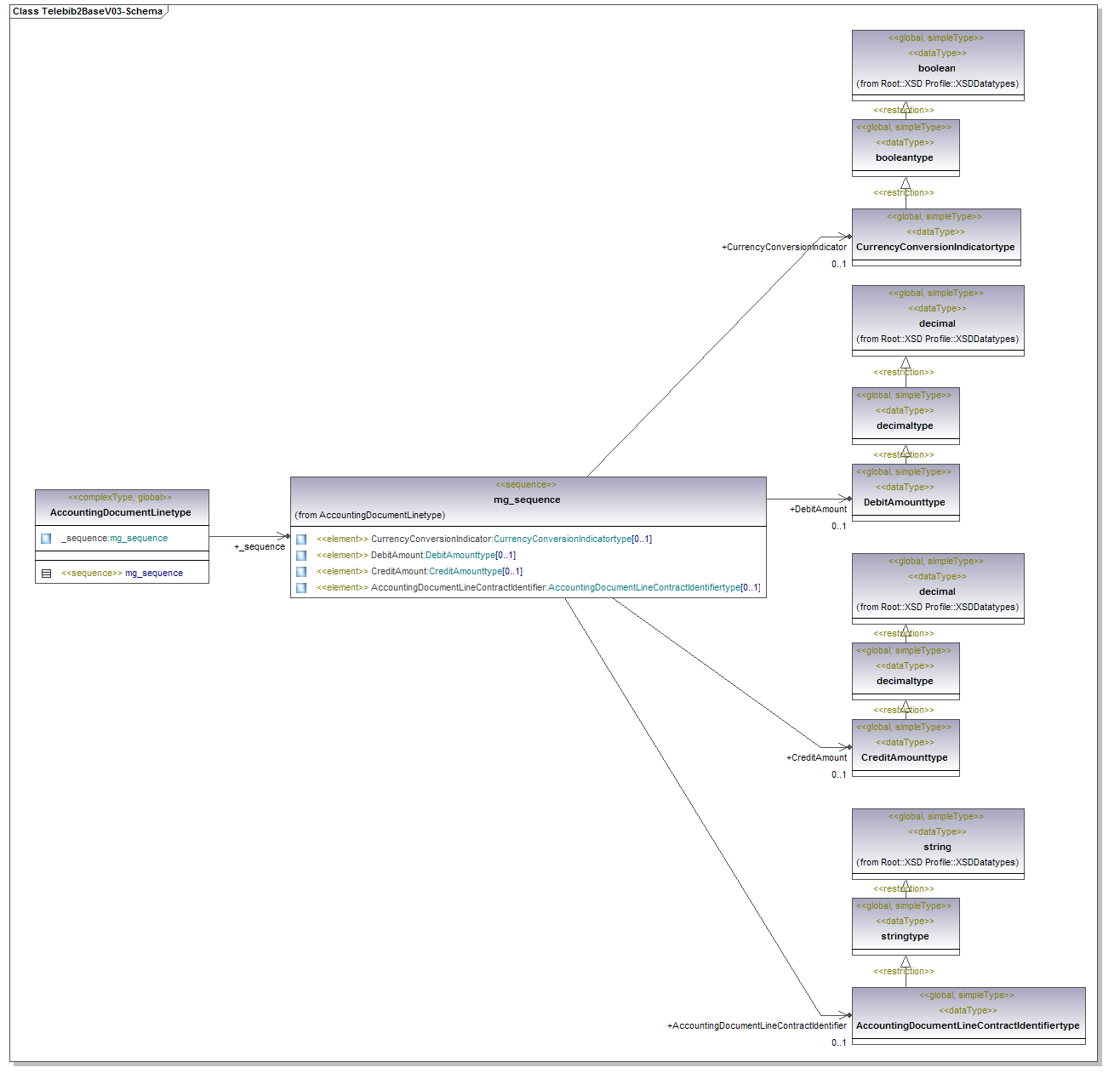This screenshot has width=1120, height=1079.
Task: Select the mg_sequence class title
Action: tap(527, 500)
